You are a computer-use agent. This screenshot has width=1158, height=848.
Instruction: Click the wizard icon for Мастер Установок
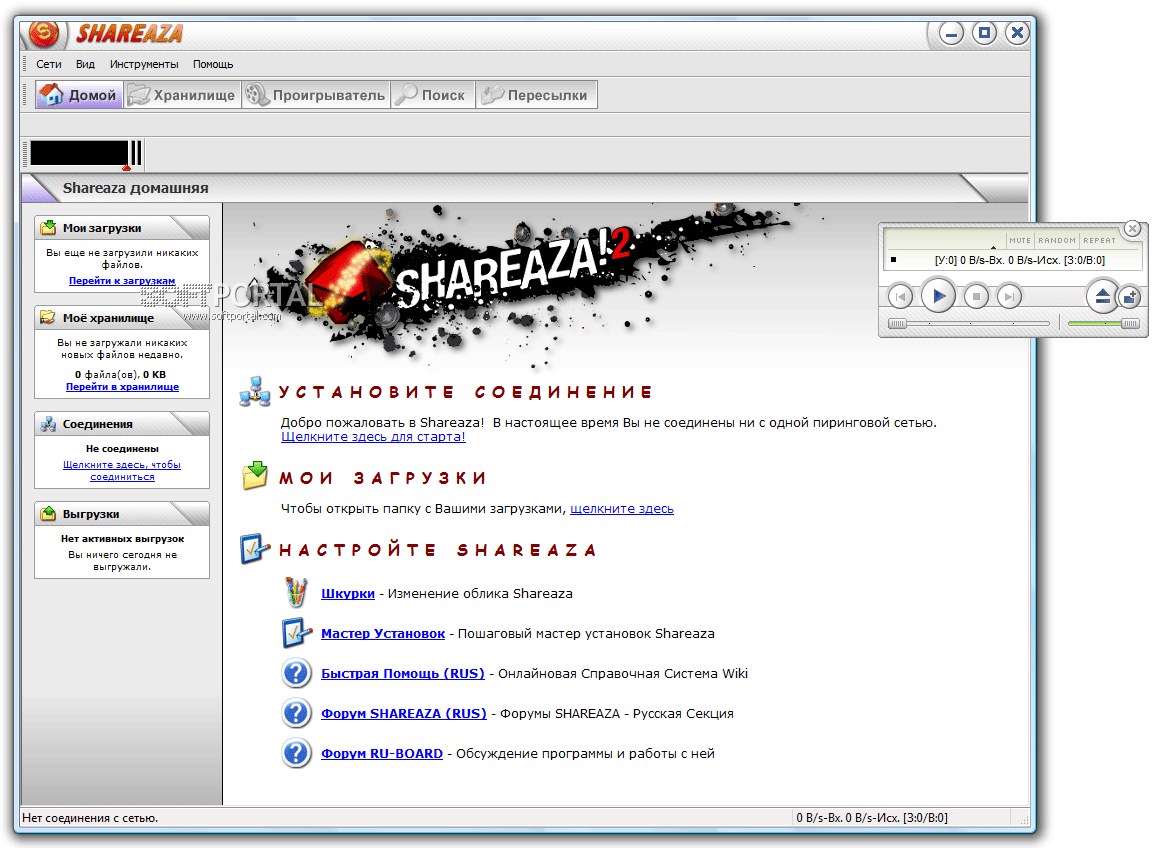pyautogui.click(x=297, y=633)
